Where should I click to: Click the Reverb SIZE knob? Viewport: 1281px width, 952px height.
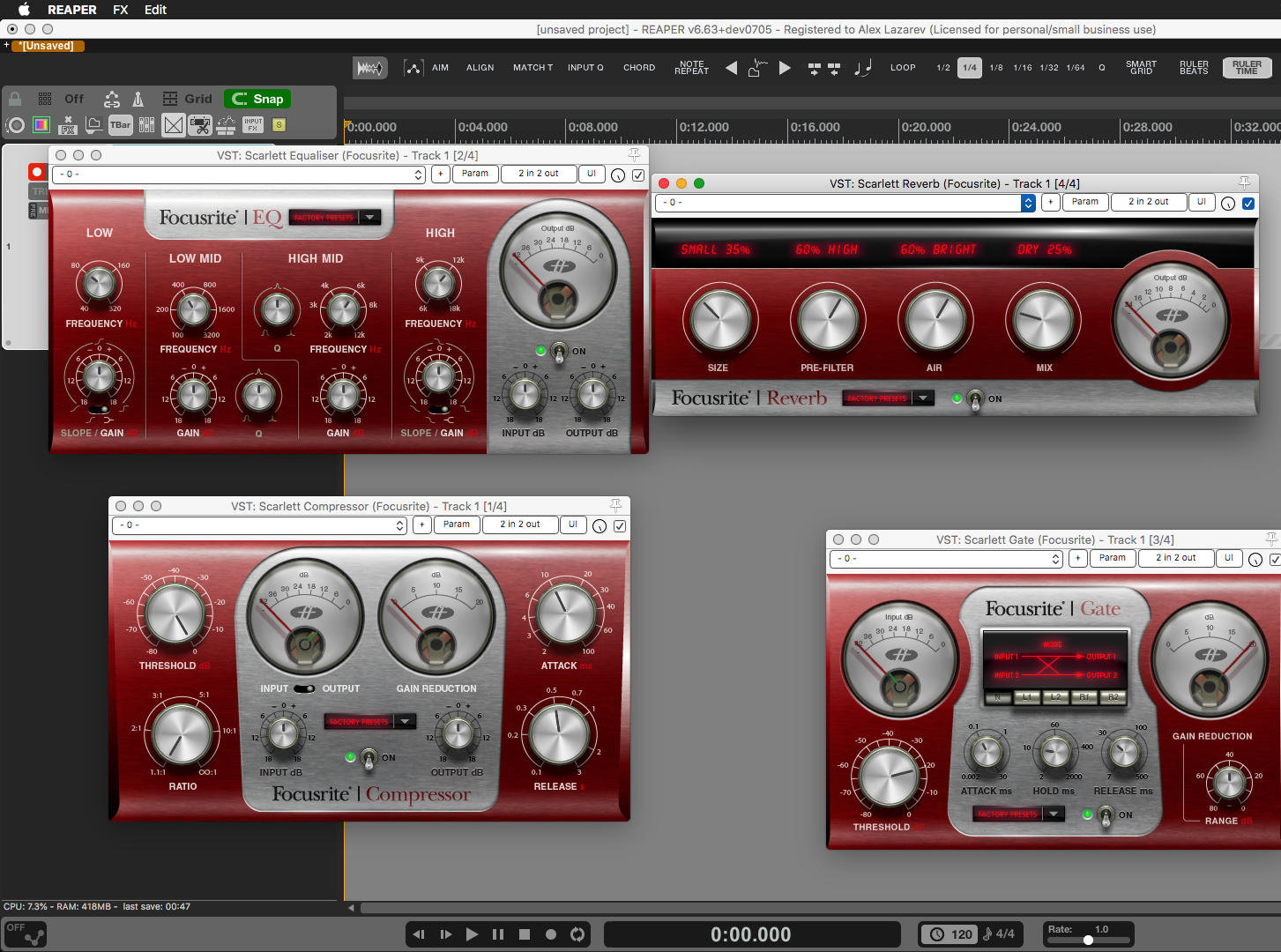pos(719,320)
